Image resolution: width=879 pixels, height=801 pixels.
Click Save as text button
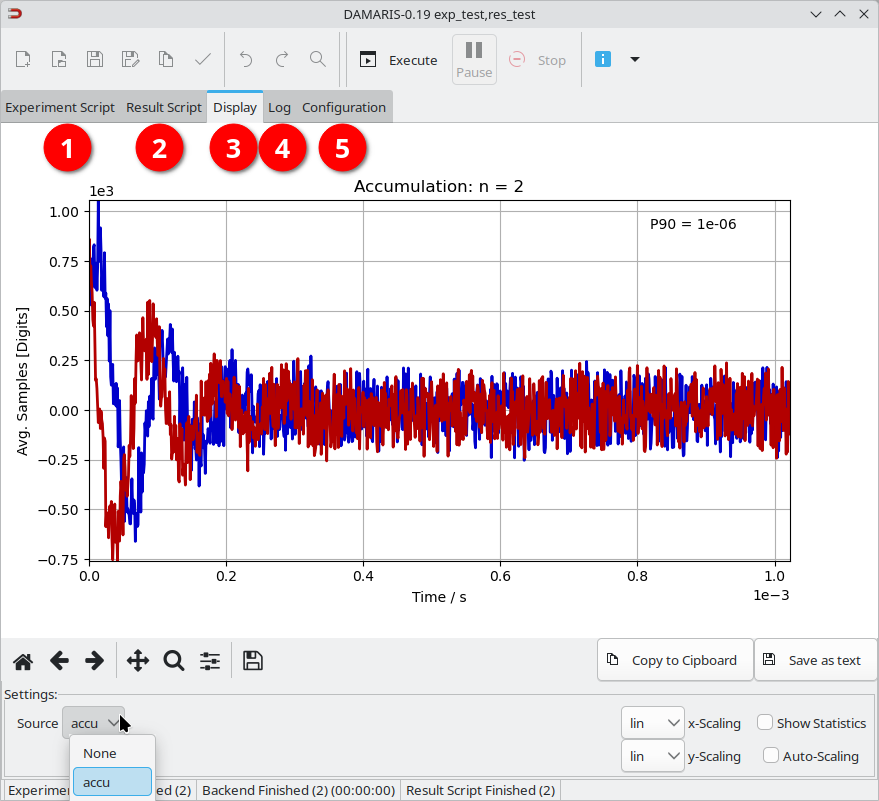pos(816,660)
